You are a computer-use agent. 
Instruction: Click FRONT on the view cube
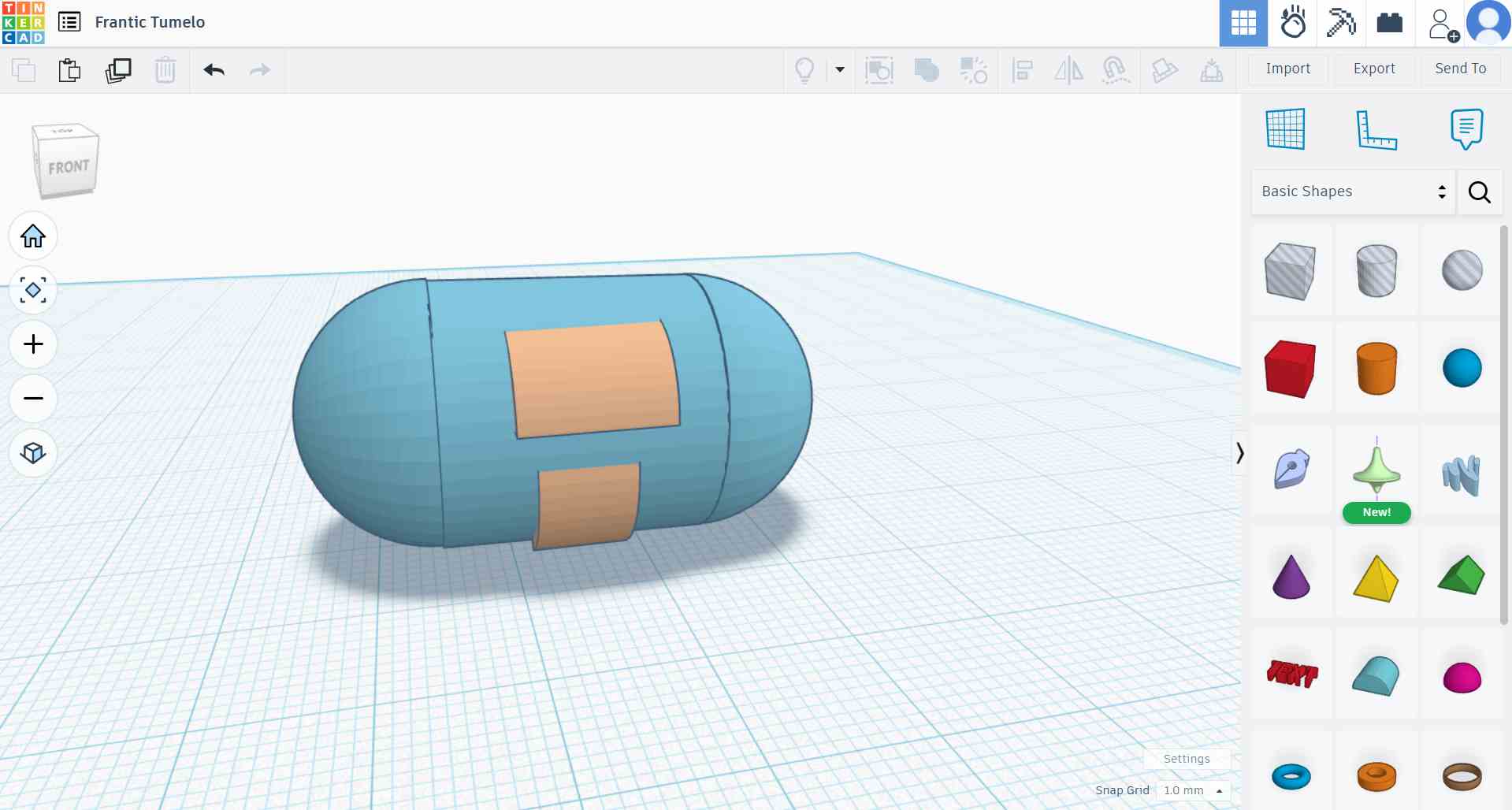(69, 165)
